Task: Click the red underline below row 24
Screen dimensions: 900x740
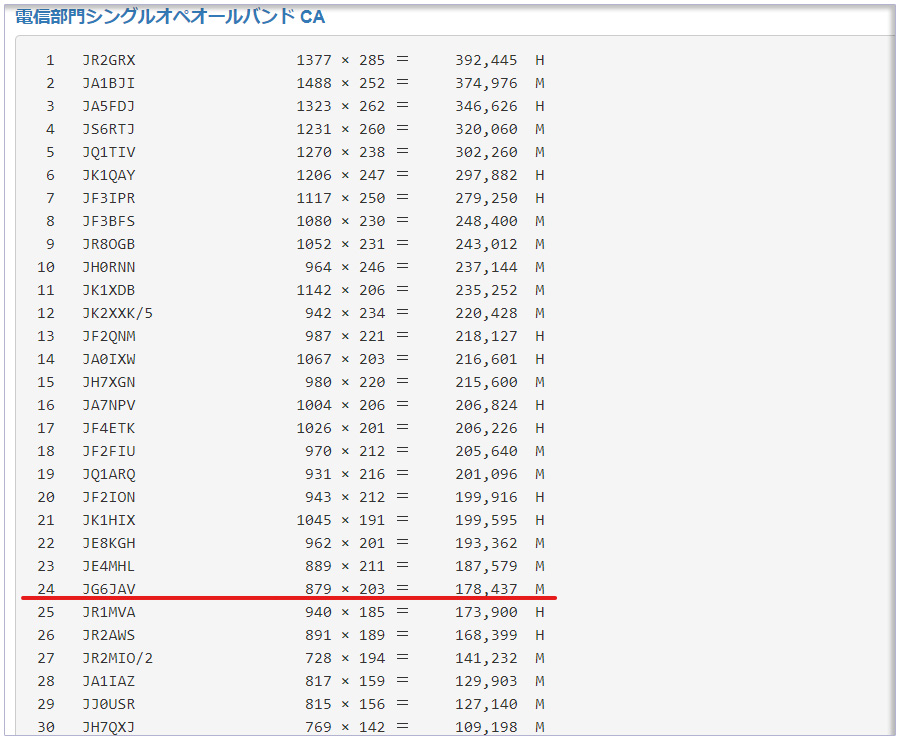Action: [288, 599]
